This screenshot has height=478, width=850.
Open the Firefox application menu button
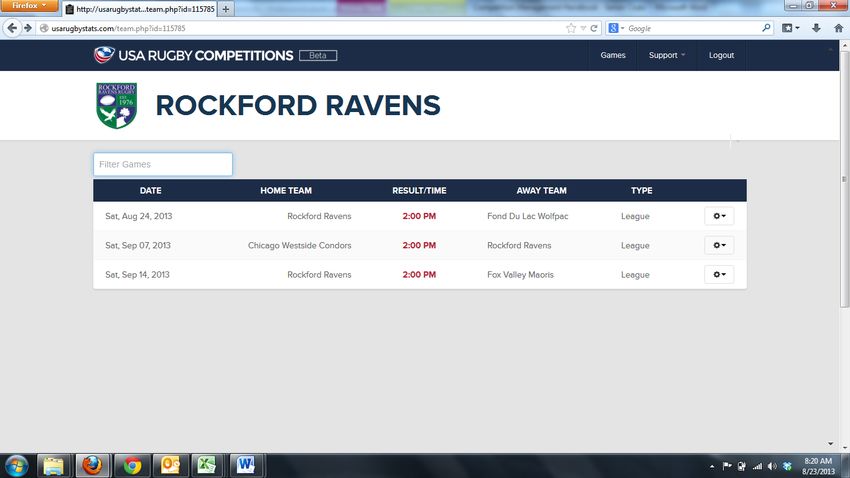click(29, 5)
